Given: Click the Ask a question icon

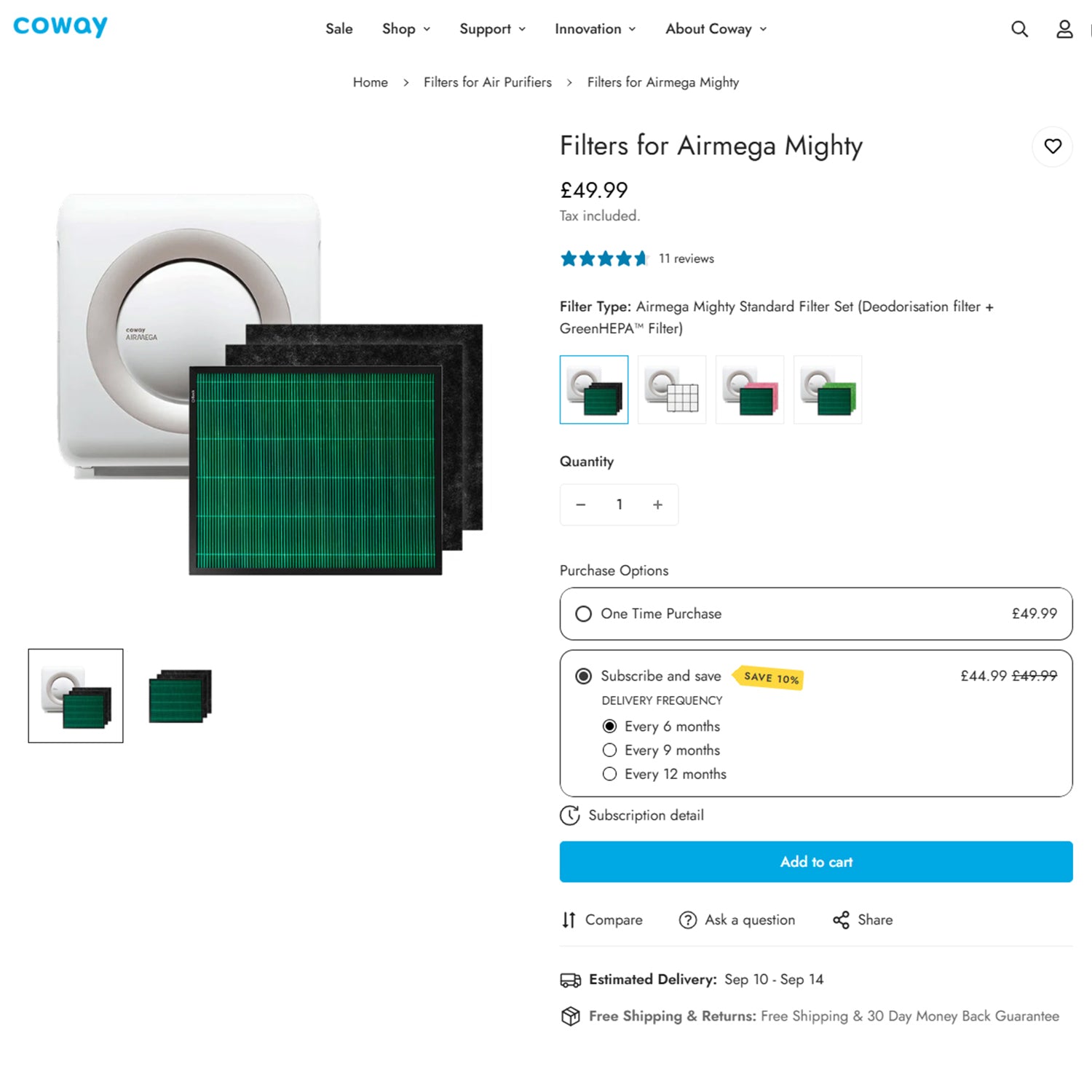Looking at the screenshot, I should point(687,920).
